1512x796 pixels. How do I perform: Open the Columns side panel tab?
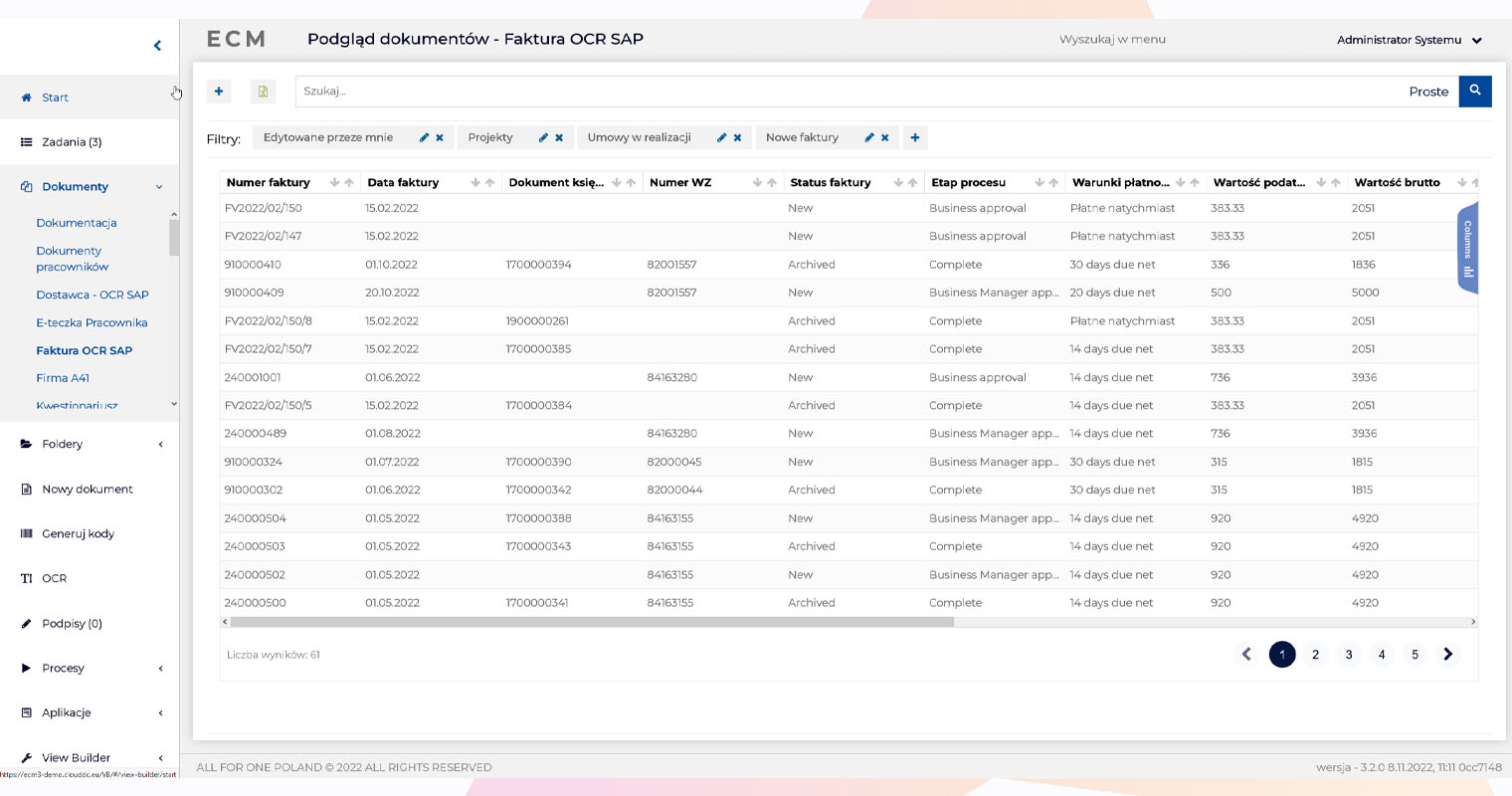click(x=1467, y=248)
